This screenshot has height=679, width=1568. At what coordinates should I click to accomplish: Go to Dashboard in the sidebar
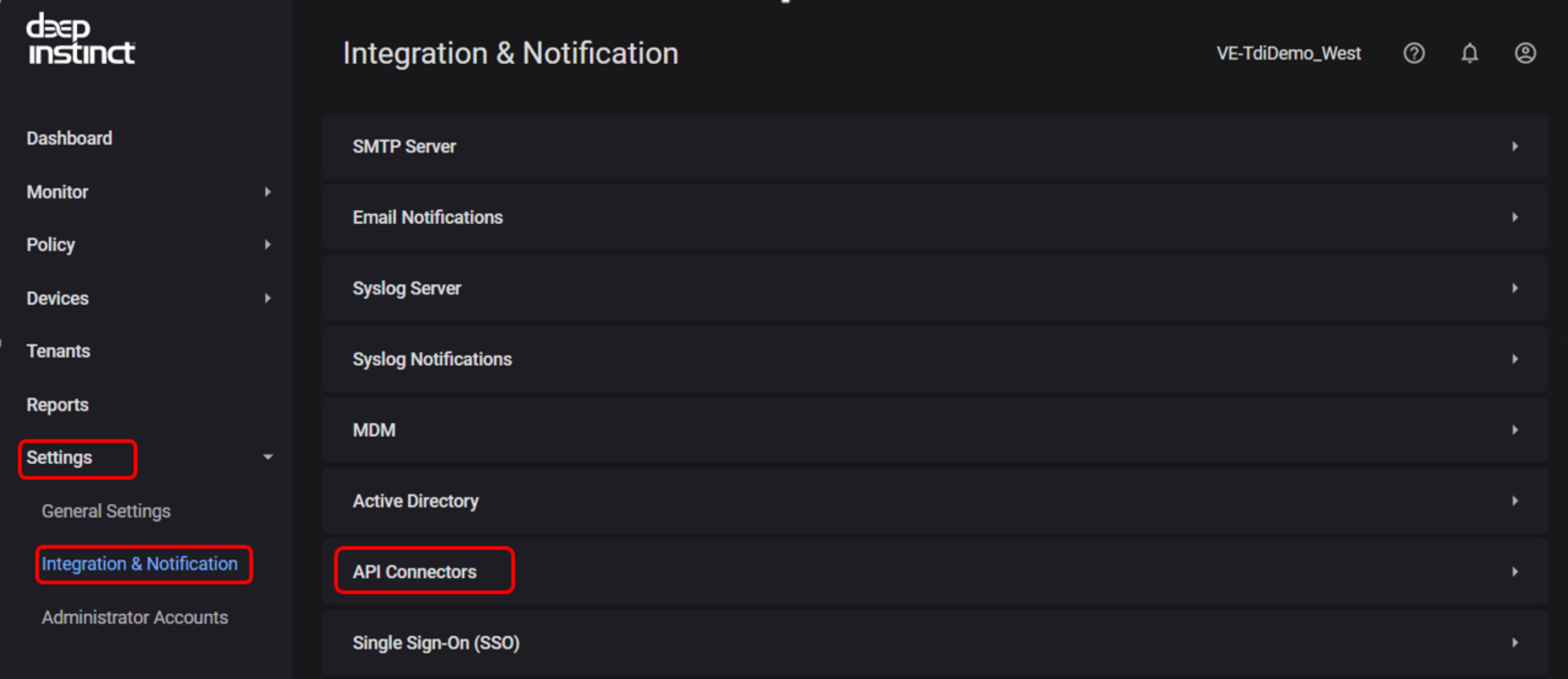tap(70, 139)
